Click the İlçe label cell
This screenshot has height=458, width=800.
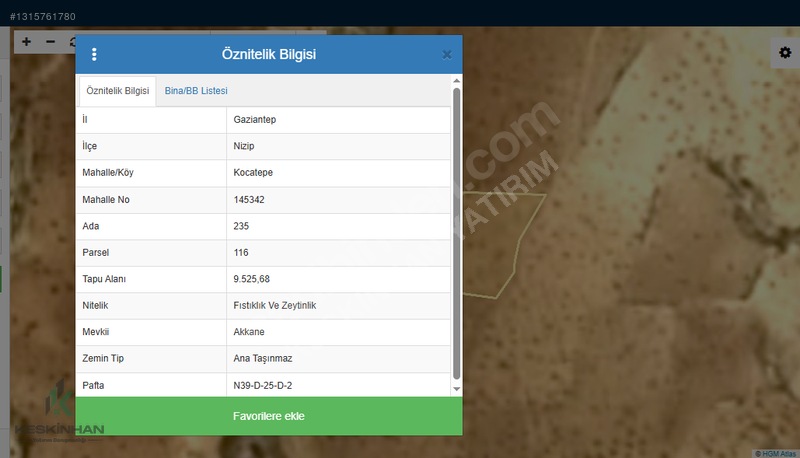click(x=151, y=146)
